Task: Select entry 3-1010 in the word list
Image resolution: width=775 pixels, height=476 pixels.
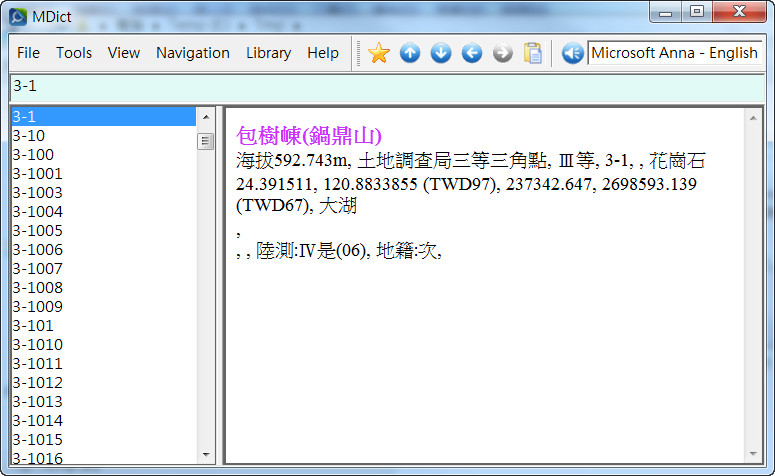Action: coord(38,345)
